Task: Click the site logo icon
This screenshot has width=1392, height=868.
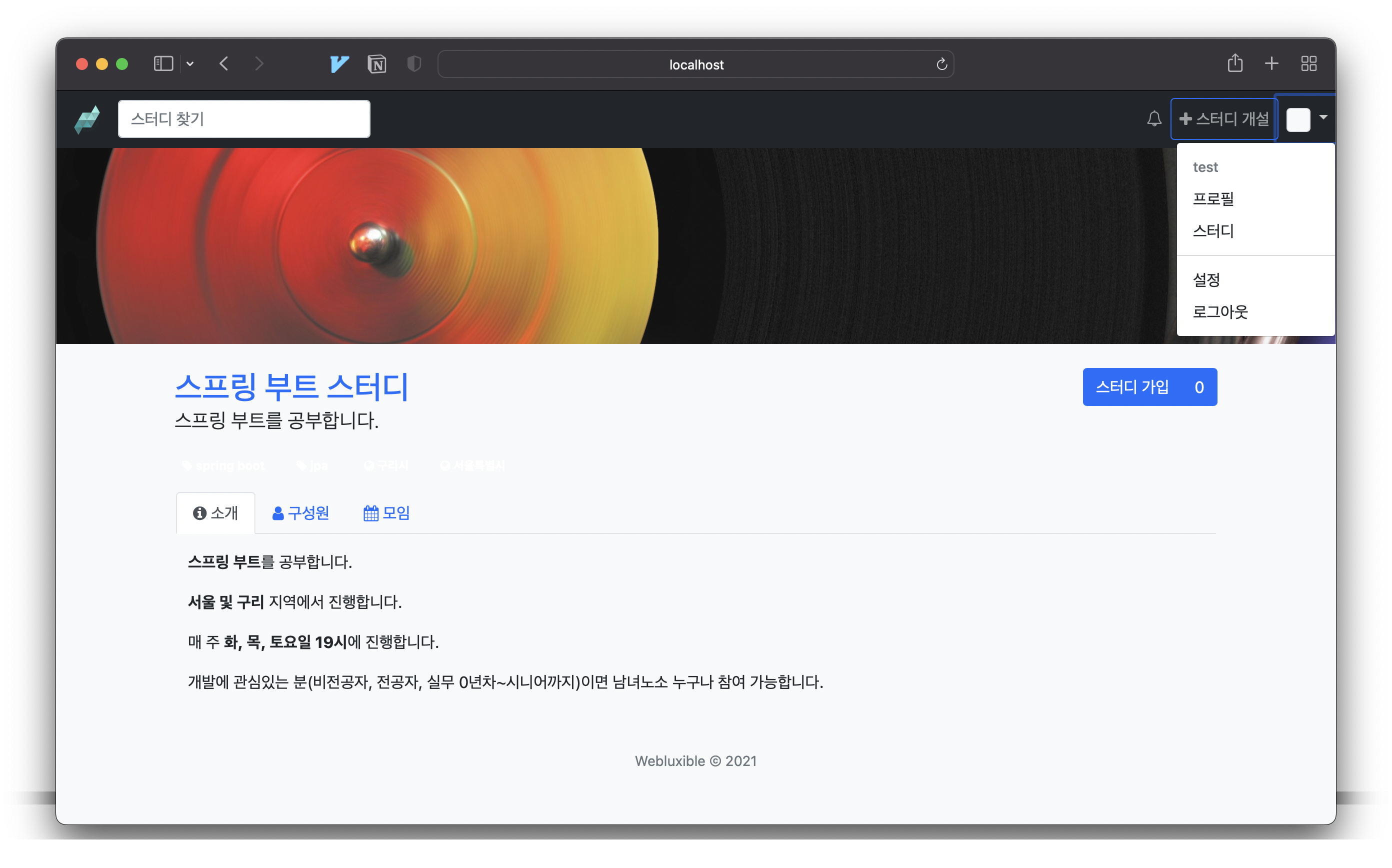Action: click(87, 119)
